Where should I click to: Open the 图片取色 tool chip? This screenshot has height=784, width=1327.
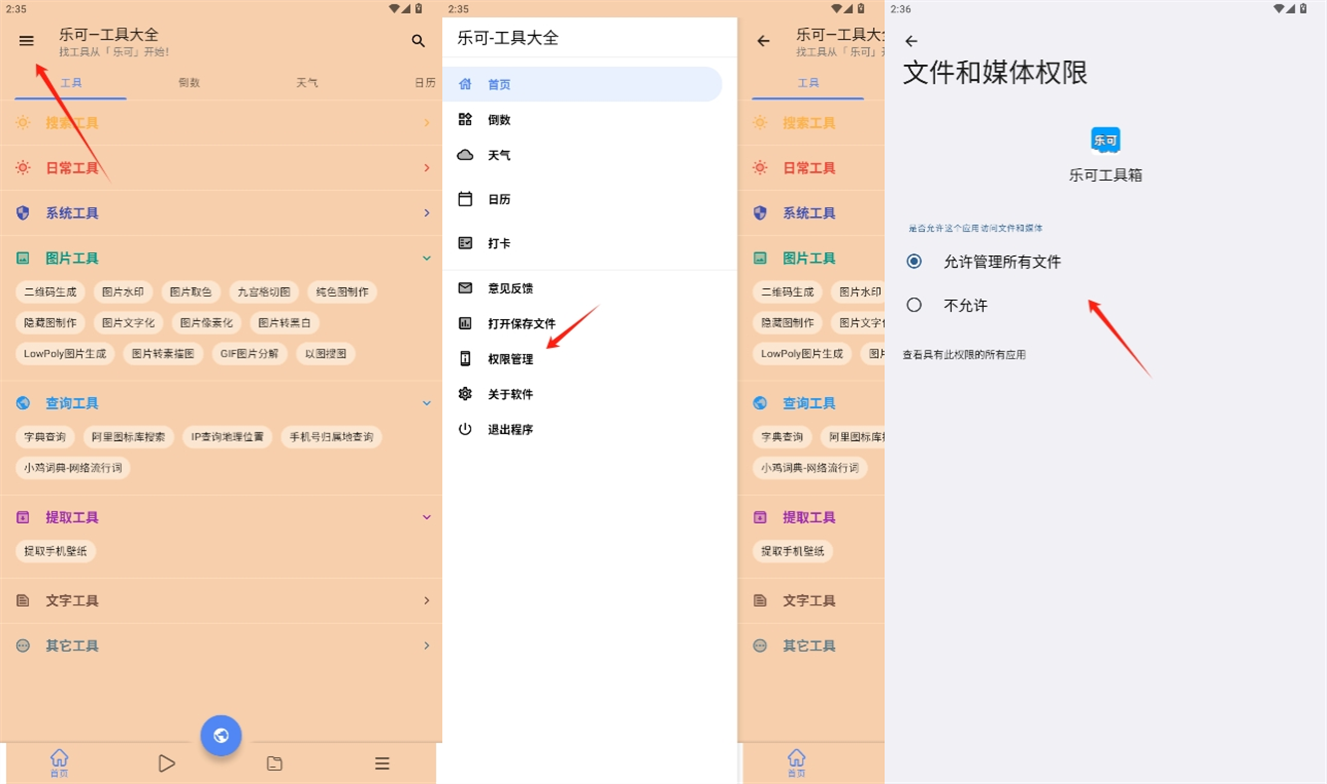(x=190, y=292)
